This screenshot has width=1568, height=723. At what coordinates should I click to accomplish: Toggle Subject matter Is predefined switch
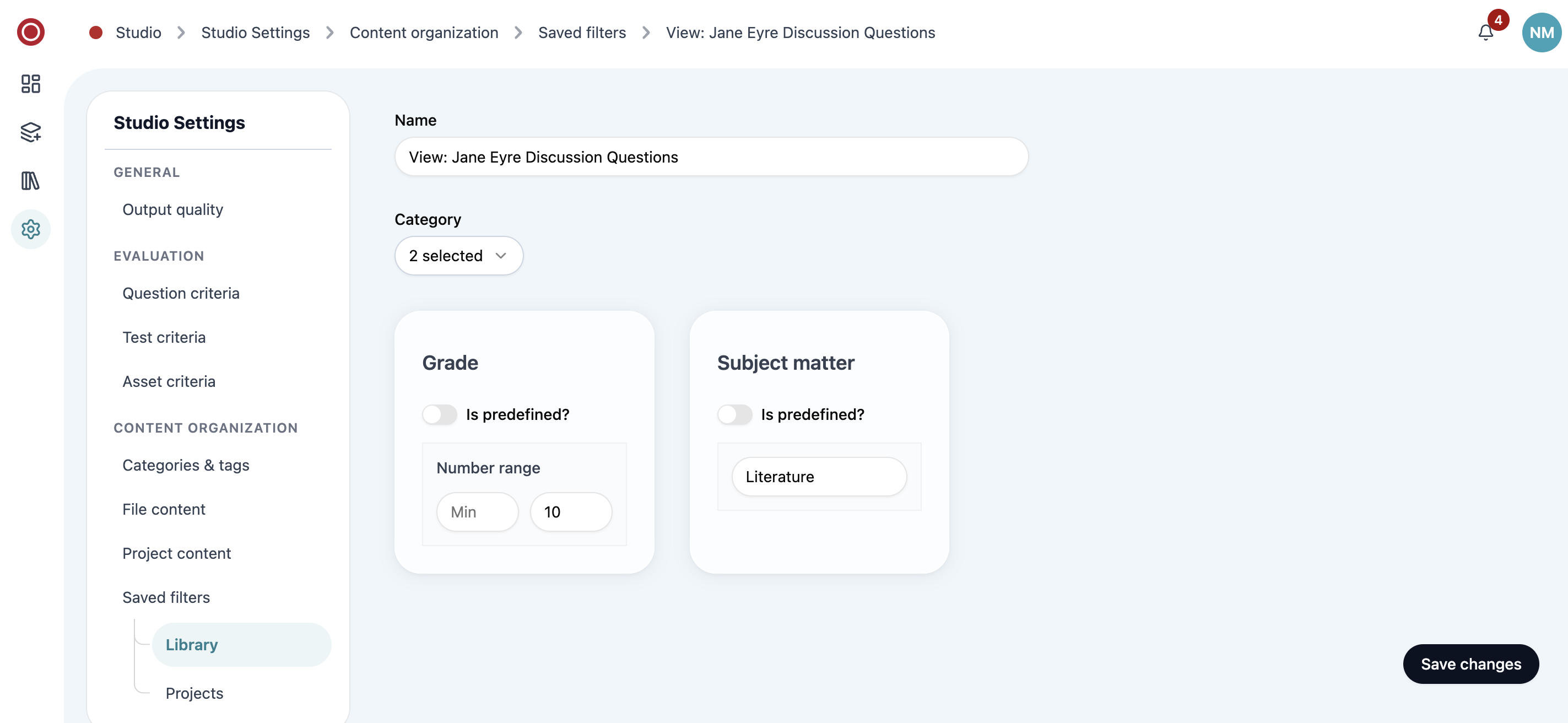pyautogui.click(x=735, y=414)
